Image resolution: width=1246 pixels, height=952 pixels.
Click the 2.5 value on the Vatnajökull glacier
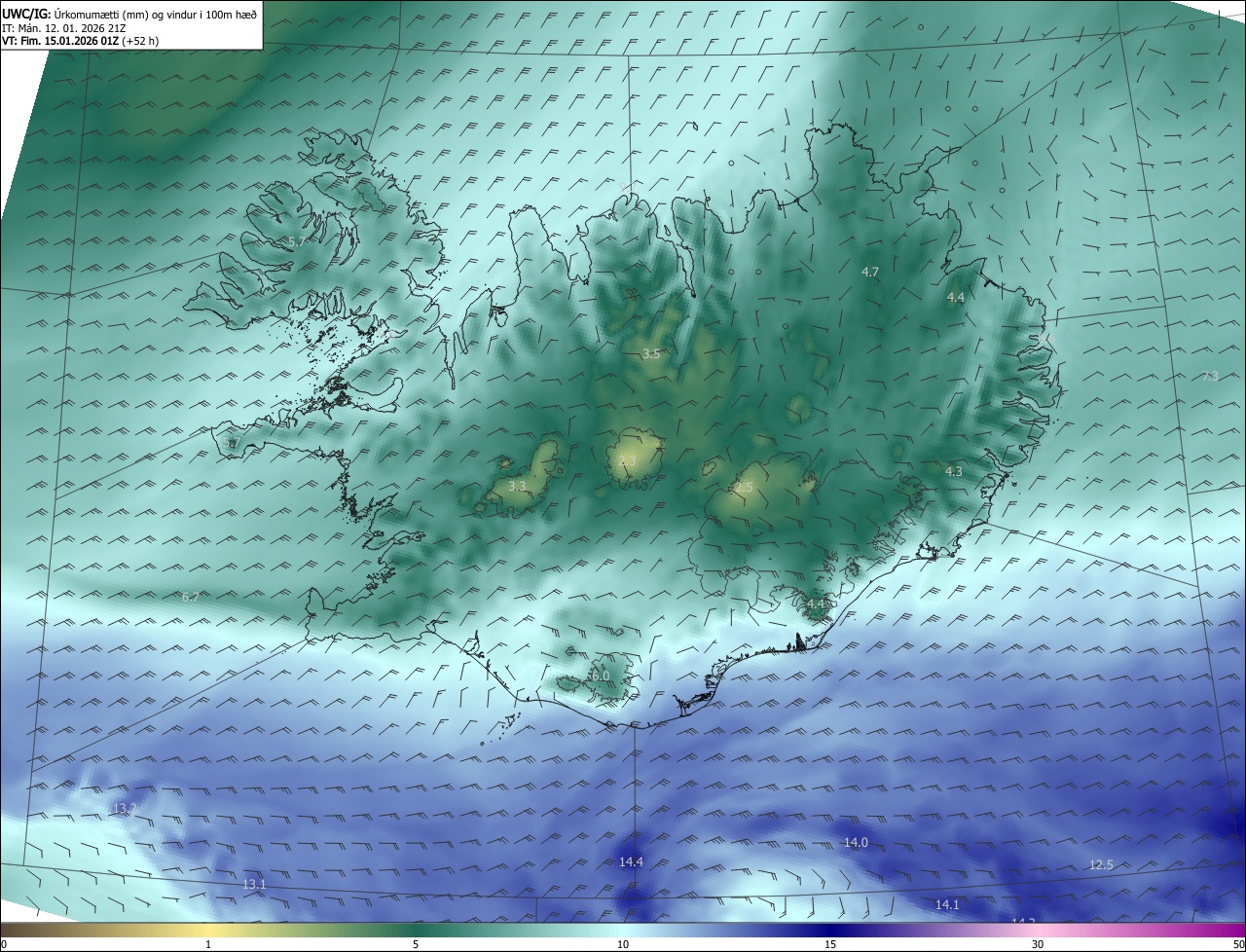745,487
